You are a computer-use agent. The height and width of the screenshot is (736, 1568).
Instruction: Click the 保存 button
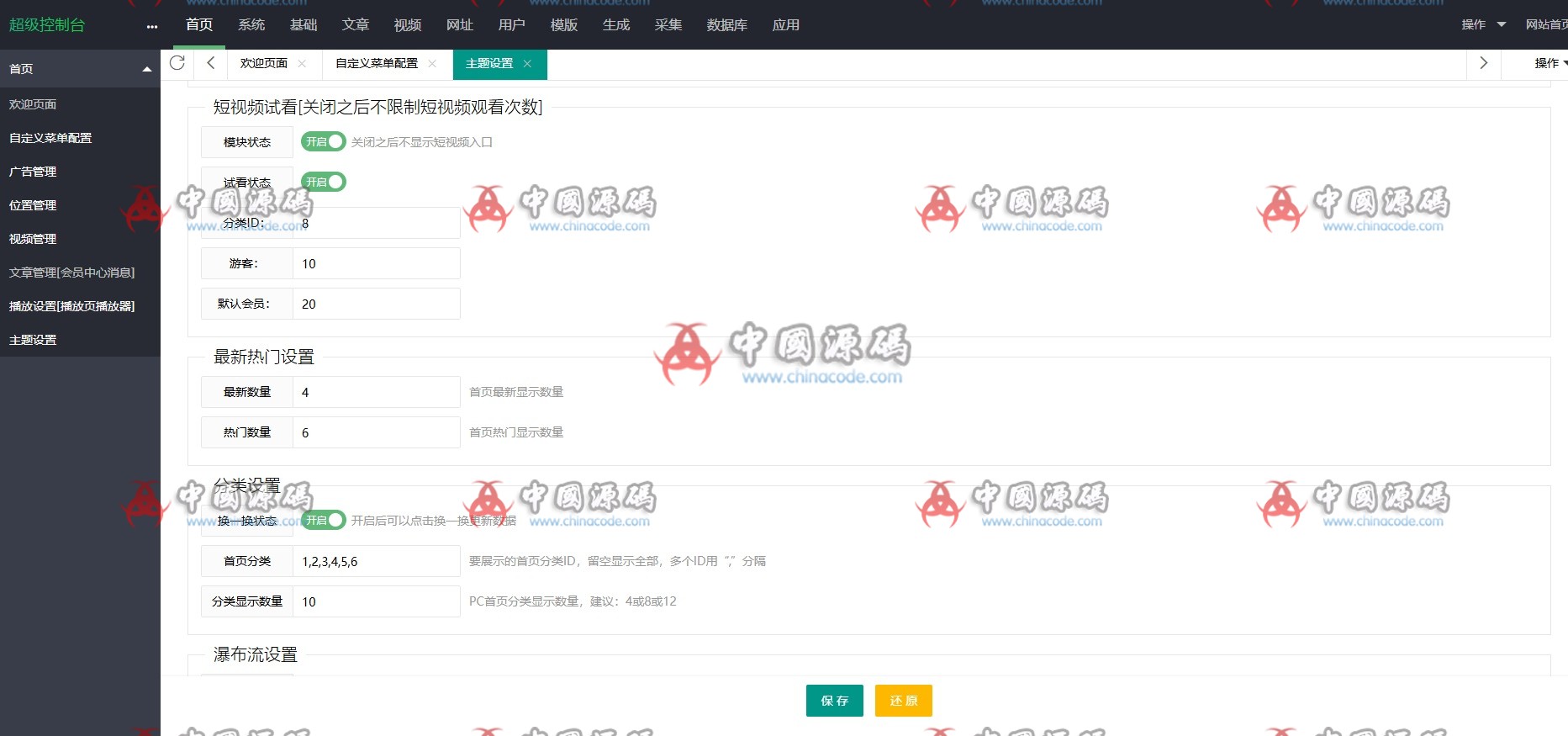(x=835, y=701)
